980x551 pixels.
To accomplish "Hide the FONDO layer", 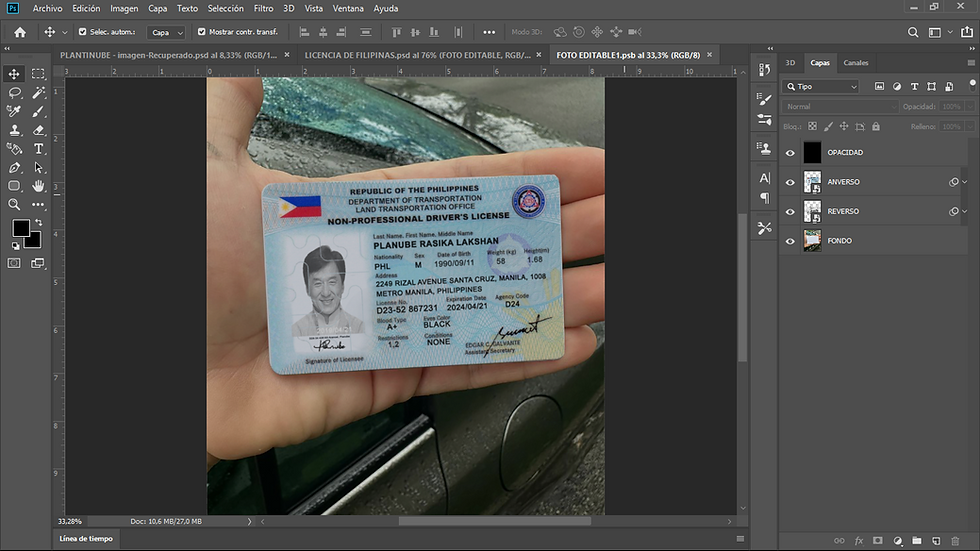I will (790, 241).
